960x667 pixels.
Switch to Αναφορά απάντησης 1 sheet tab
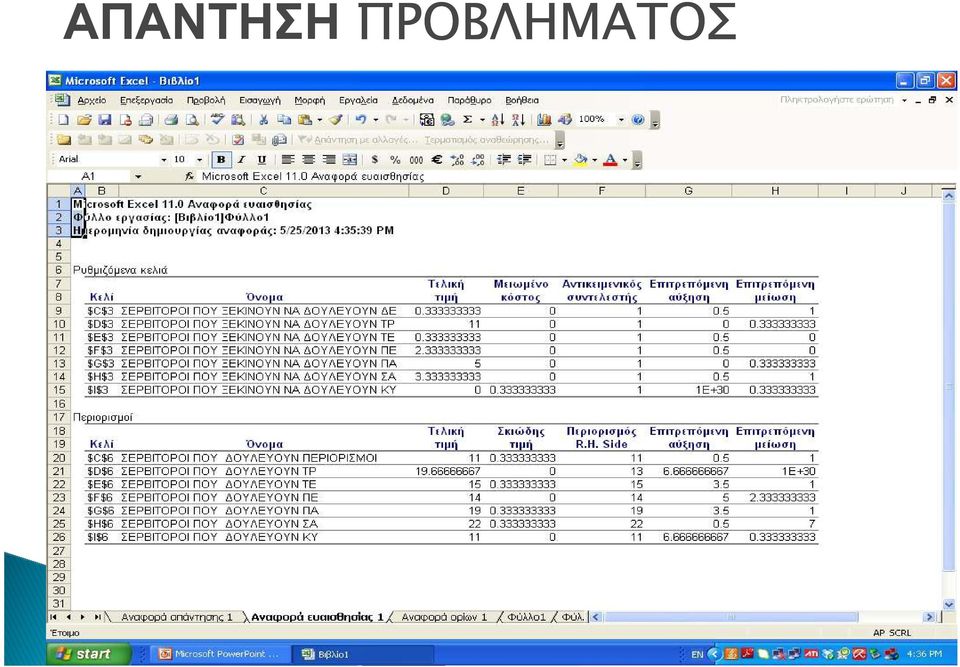[x=177, y=617]
